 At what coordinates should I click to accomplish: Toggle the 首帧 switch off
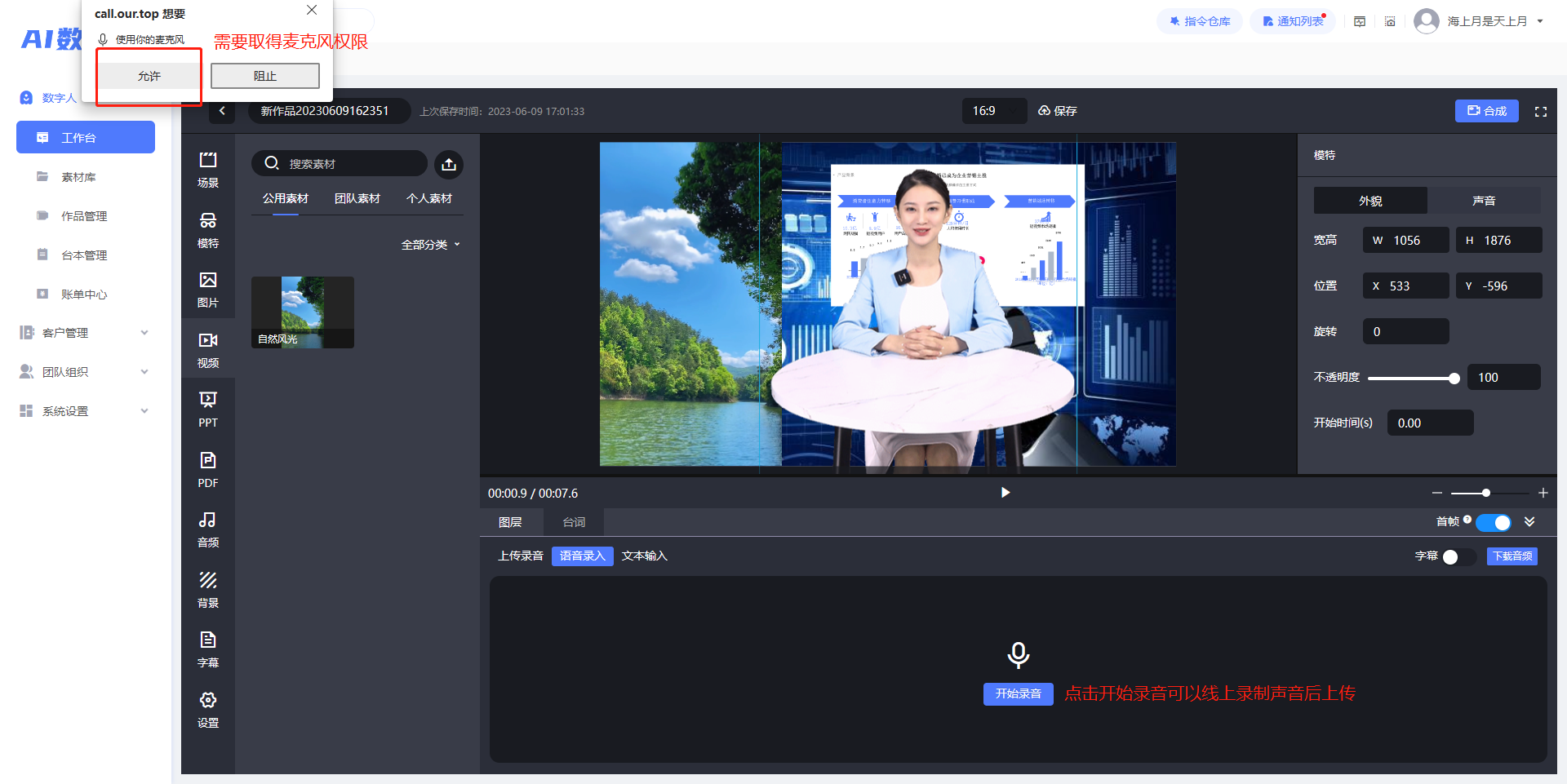[x=1494, y=522]
